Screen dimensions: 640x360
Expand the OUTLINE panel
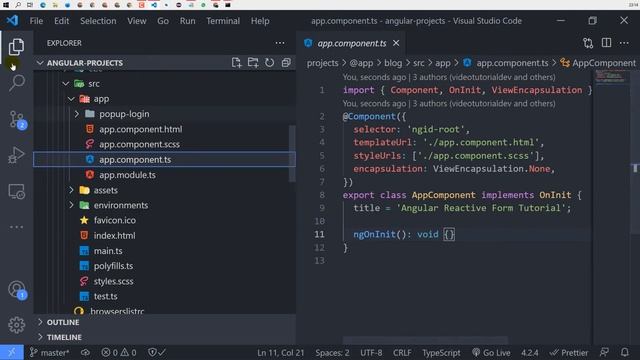click(x=165, y=322)
